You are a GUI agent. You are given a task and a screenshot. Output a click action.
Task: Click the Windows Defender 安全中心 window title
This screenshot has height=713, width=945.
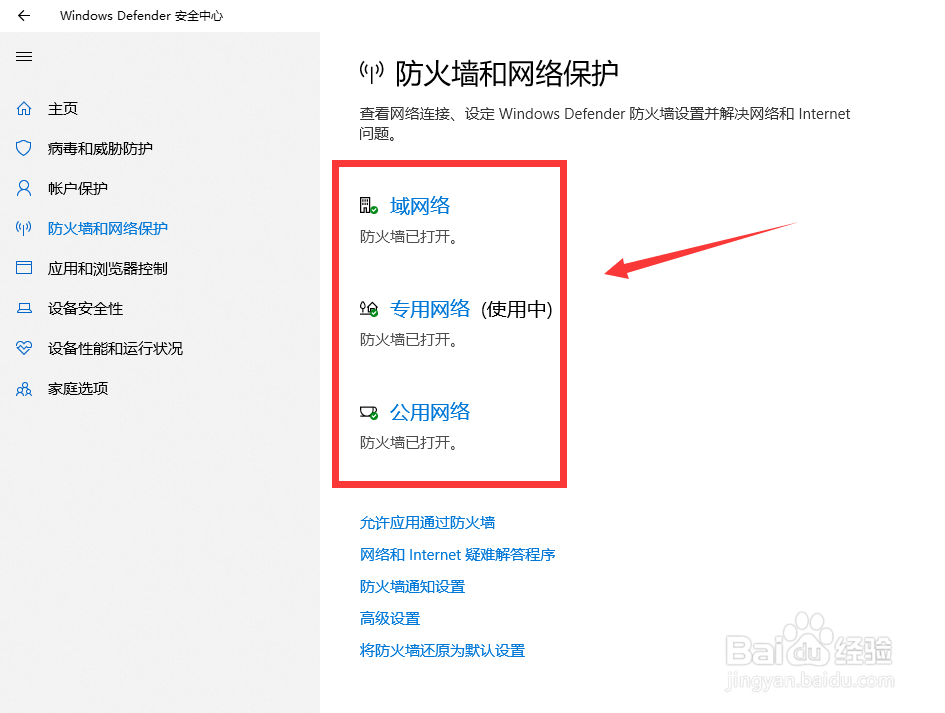point(142,16)
